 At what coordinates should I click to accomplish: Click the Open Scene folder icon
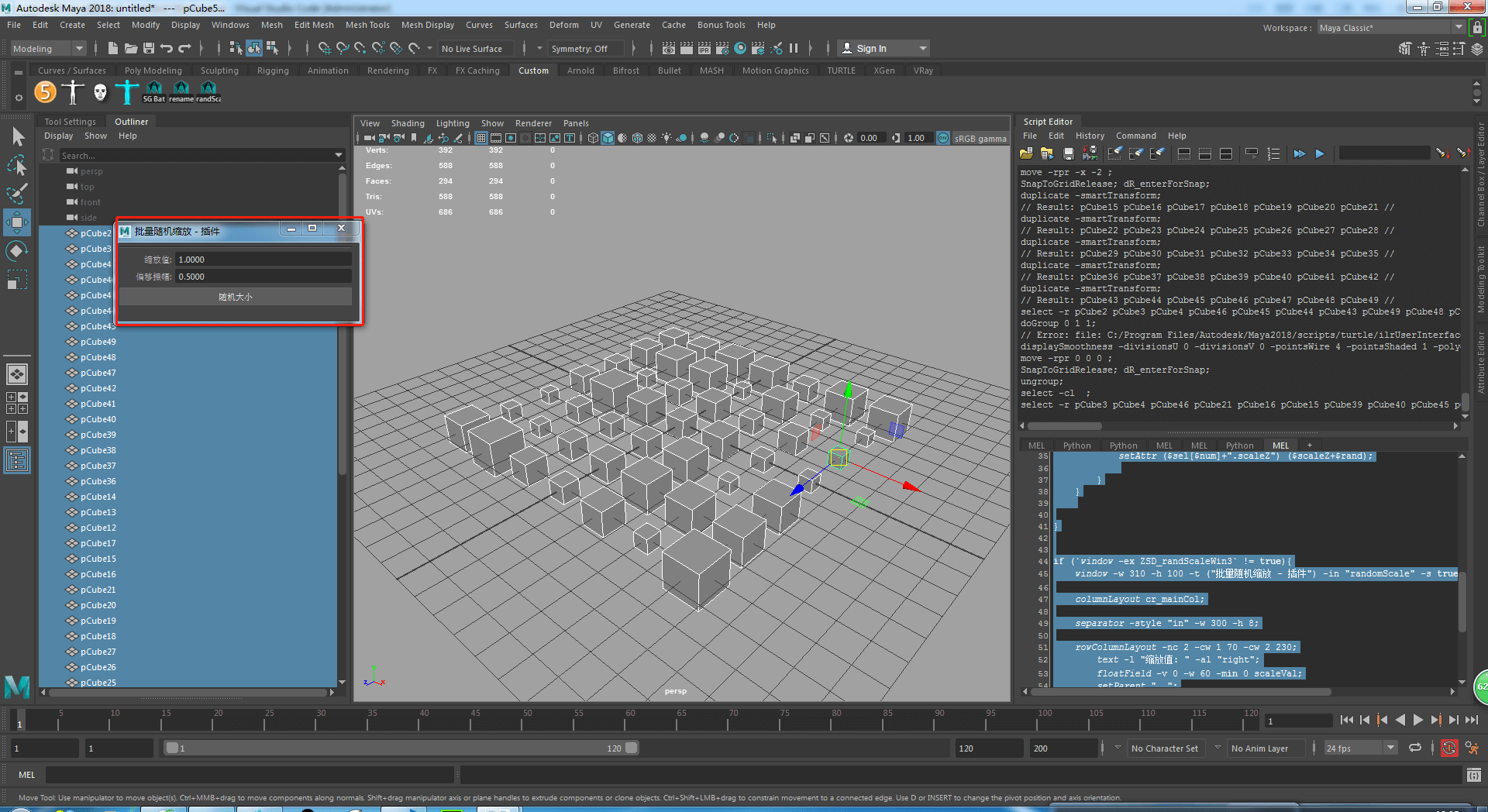(x=131, y=49)
